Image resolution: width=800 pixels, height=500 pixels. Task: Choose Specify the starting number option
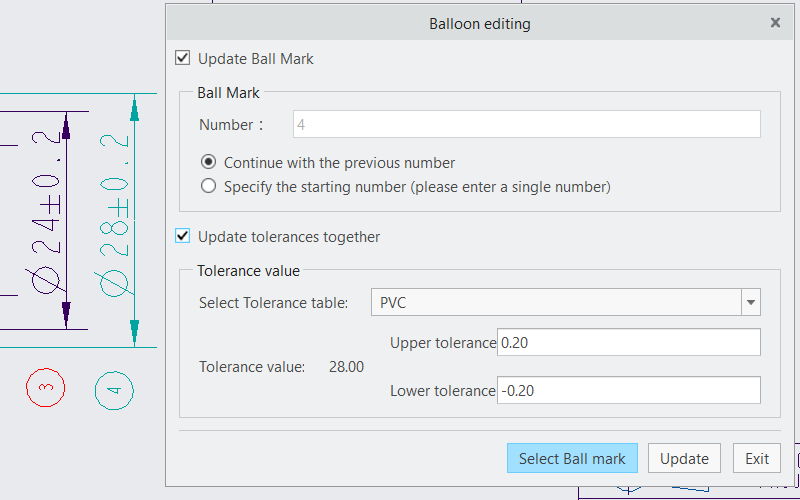pos(208,186)
